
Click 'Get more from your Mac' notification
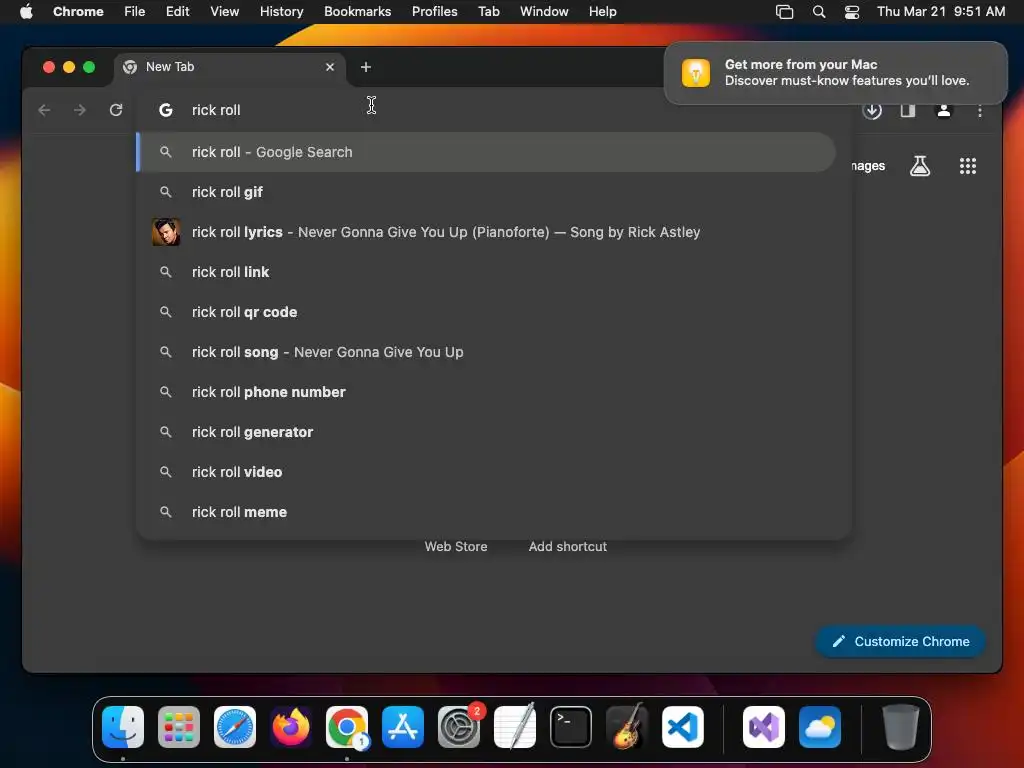tap(835, 72)
